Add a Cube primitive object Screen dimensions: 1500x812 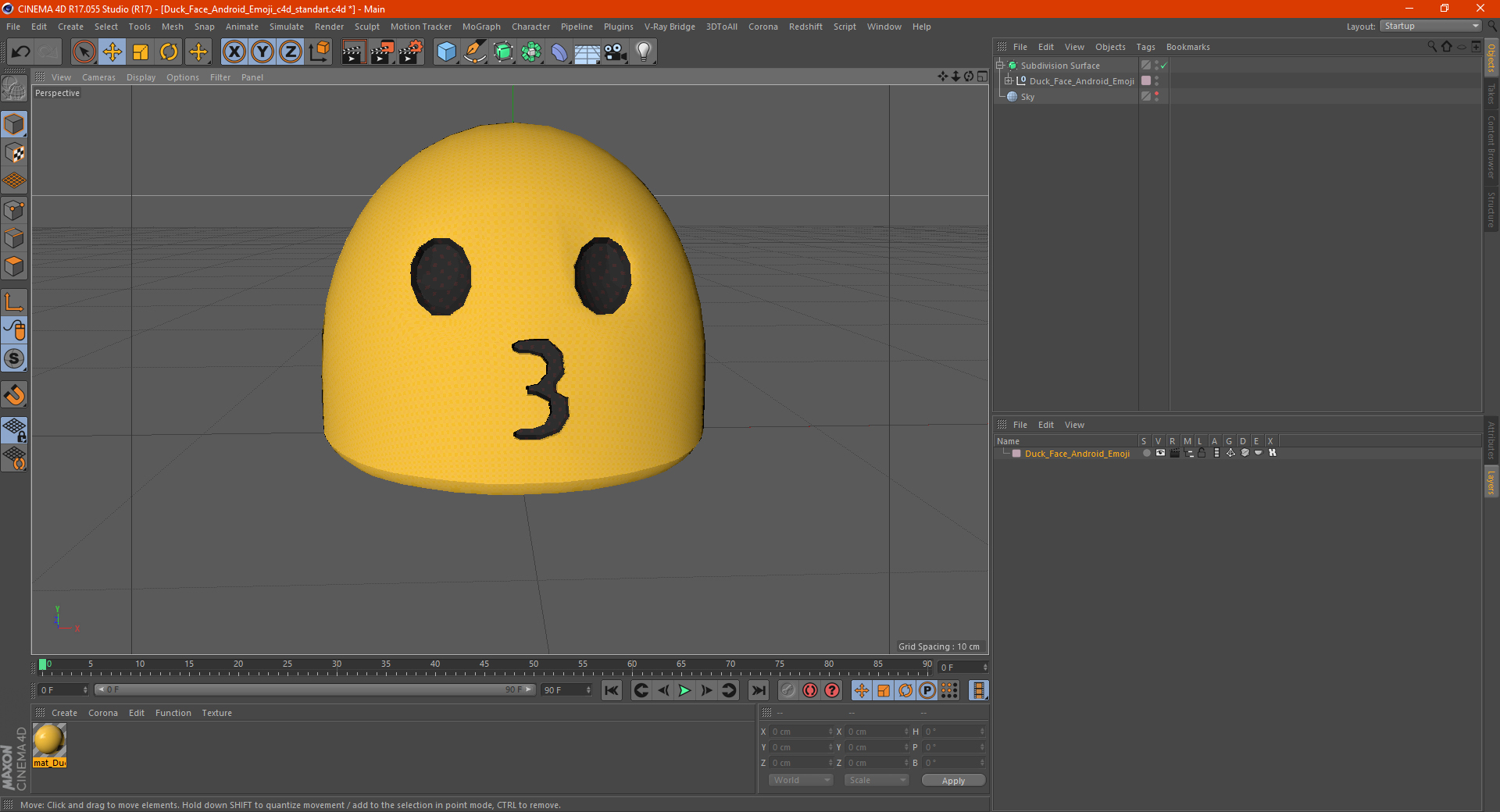tap(446, 52)
